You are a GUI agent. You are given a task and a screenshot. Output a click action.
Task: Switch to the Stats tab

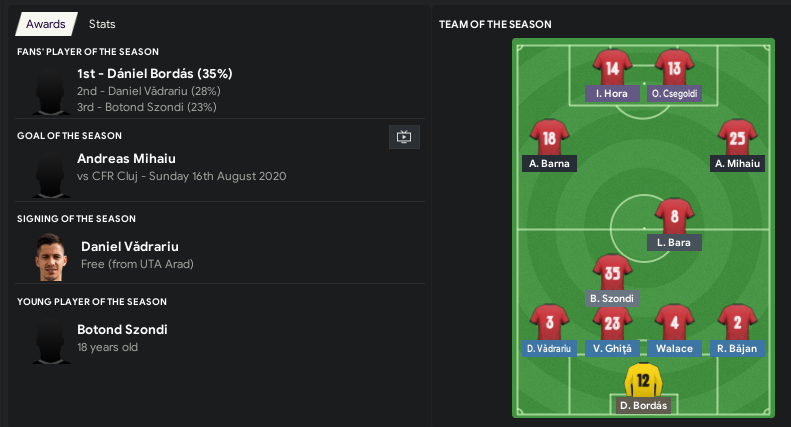102,24
